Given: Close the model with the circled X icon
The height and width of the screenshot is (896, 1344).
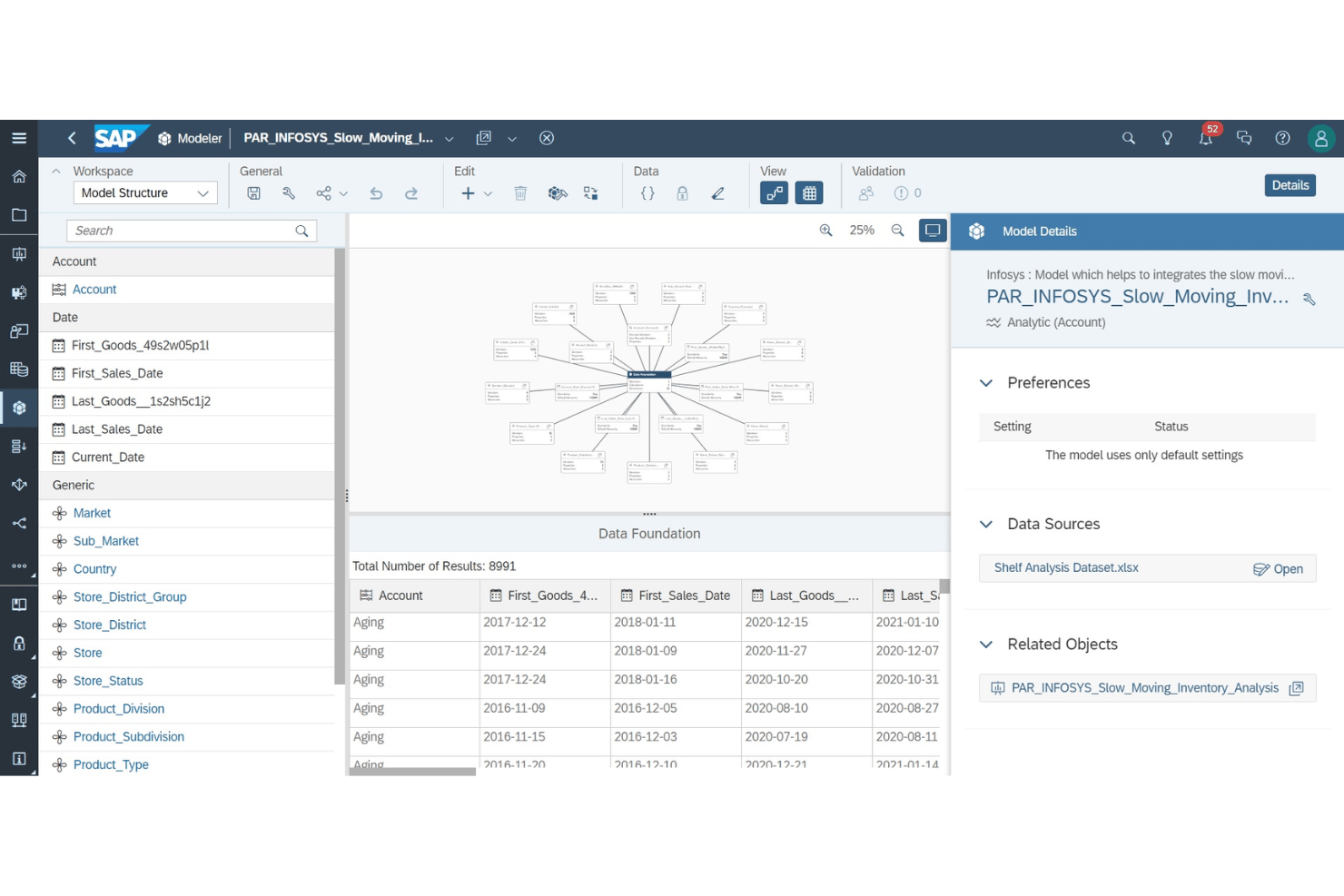Looking at the screenshot, I should click(547, 138).
